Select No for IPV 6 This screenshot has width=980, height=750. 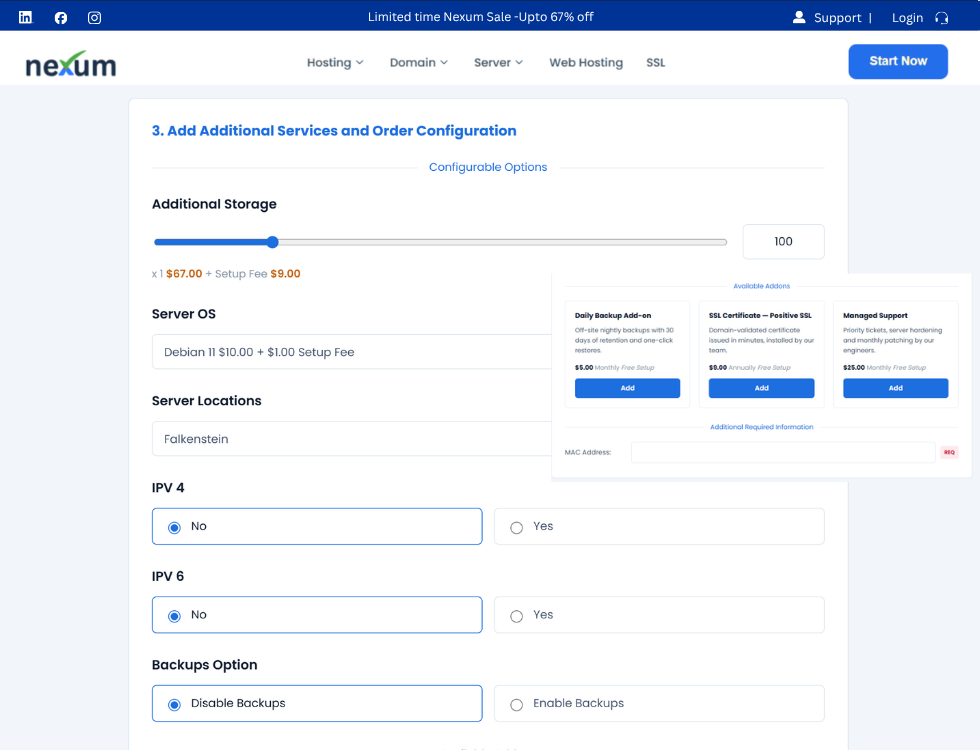coord(317,615)
